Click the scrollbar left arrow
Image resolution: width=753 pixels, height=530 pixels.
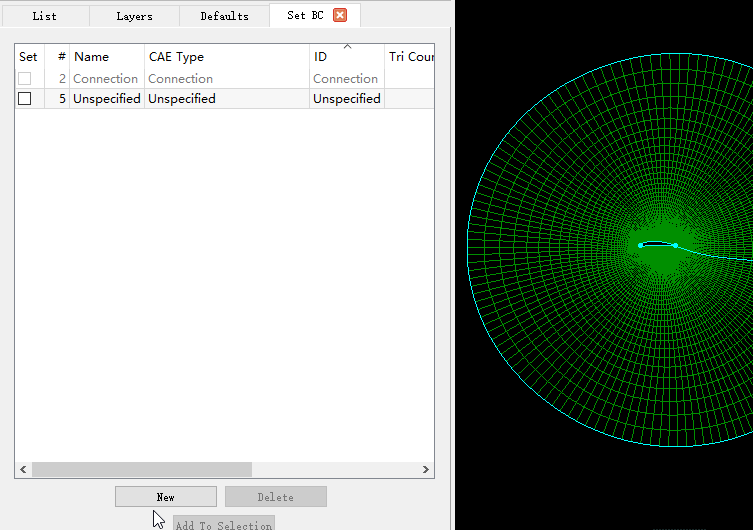(23, 470)
